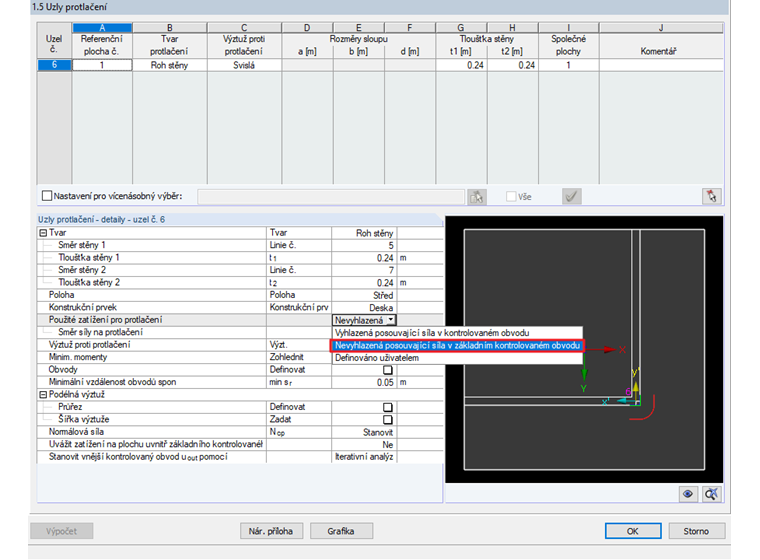Screen dimensions: 760x560
Task: Click the node 6 marker in preview
Action: tap(629, 392)
